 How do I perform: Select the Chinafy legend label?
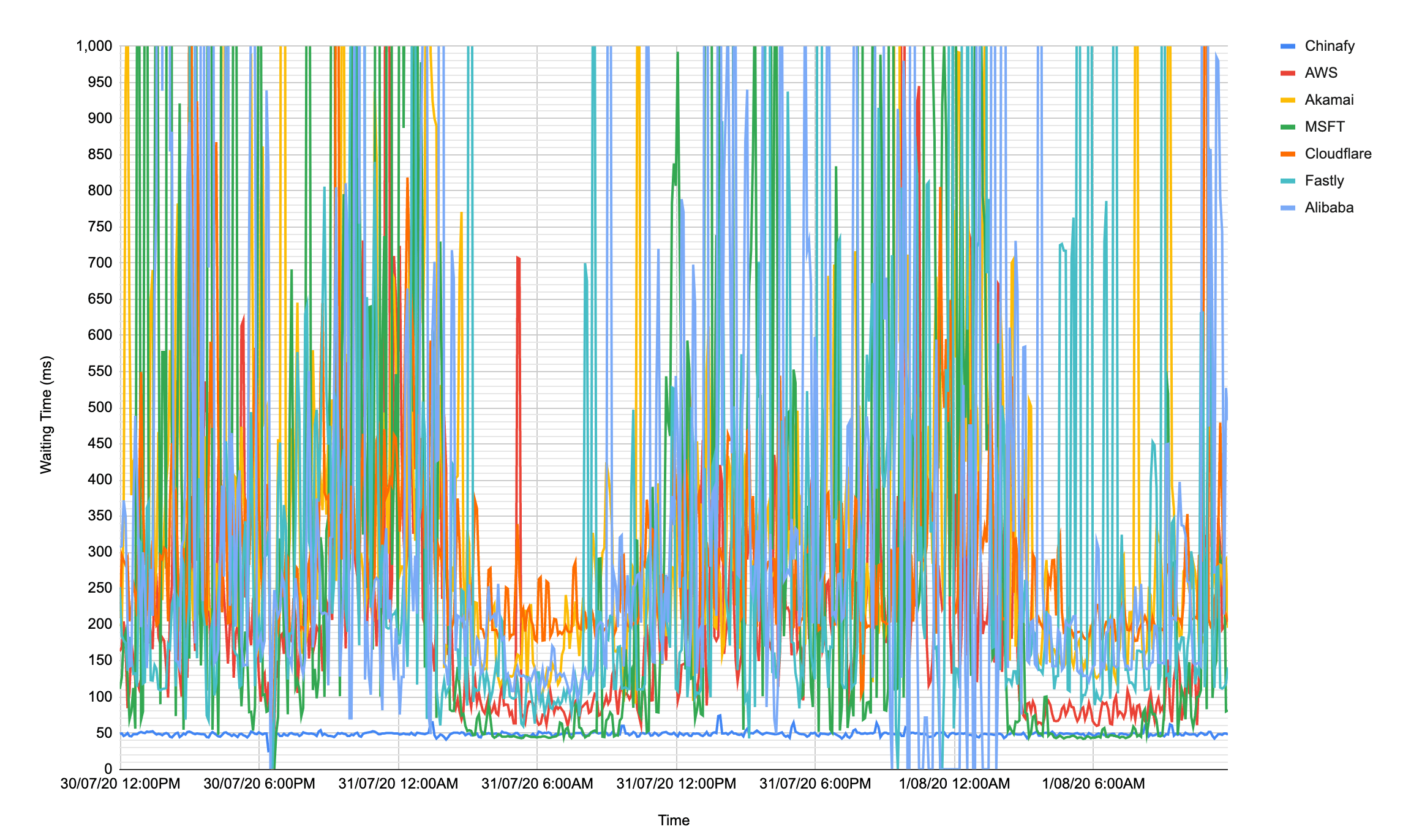click(x=1329, y=47)
